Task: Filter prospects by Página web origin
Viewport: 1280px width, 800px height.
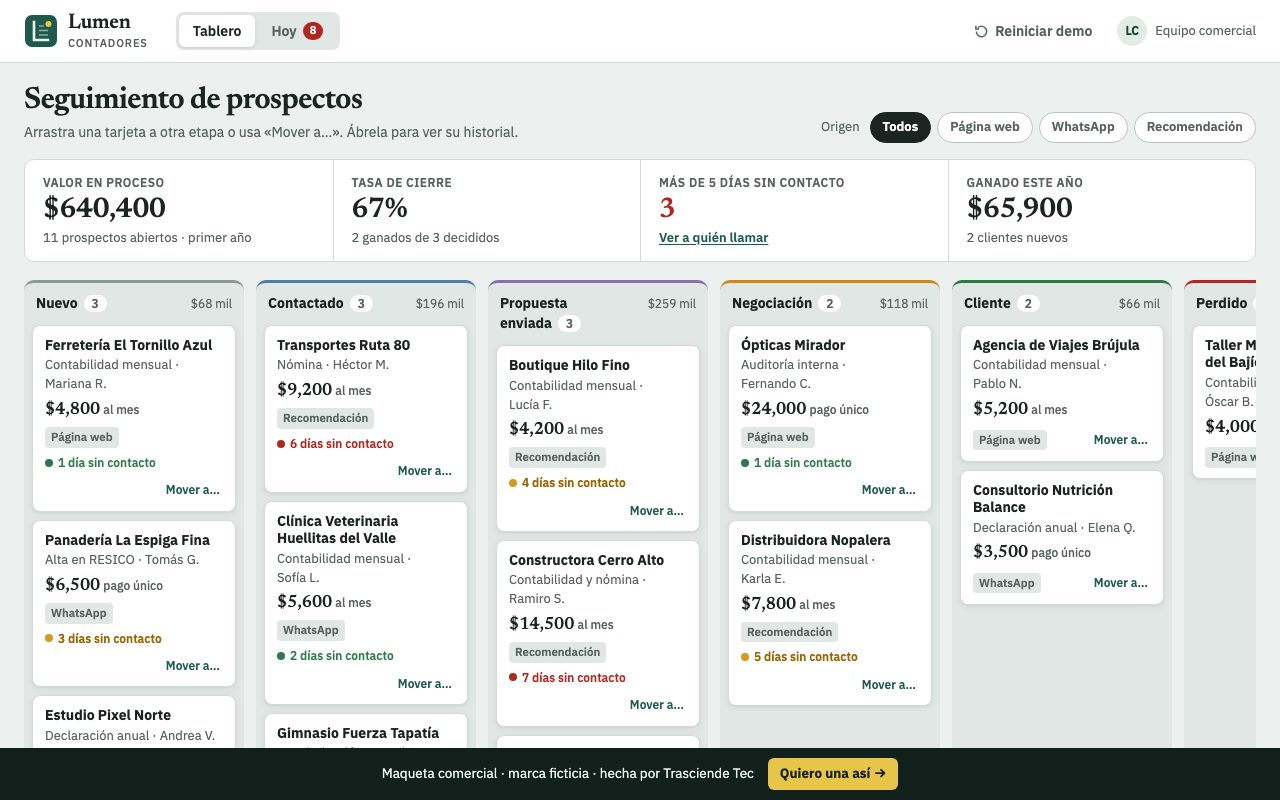Action: 985,127
